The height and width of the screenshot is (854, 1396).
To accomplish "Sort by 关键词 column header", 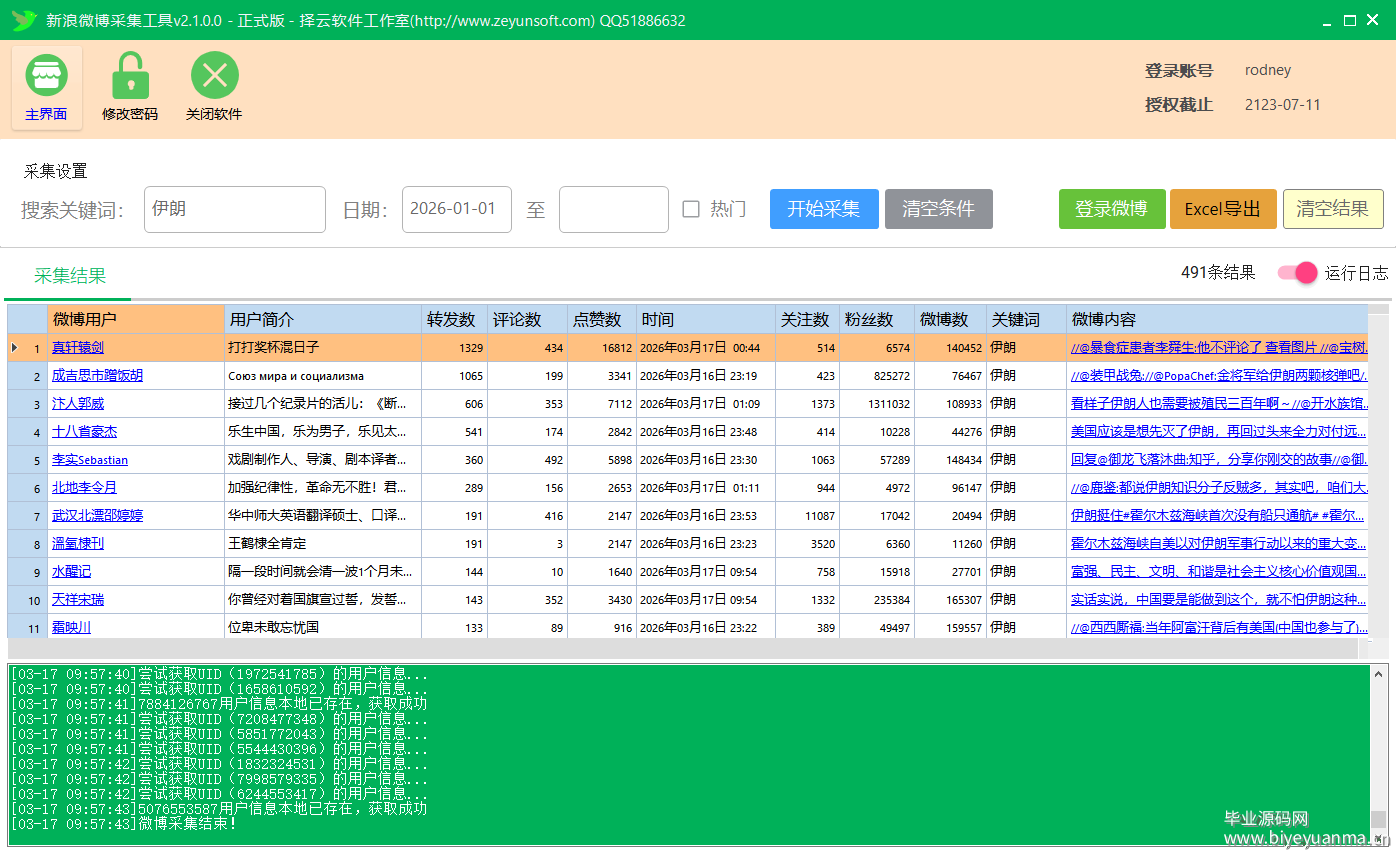I will tap(1026, 320).
